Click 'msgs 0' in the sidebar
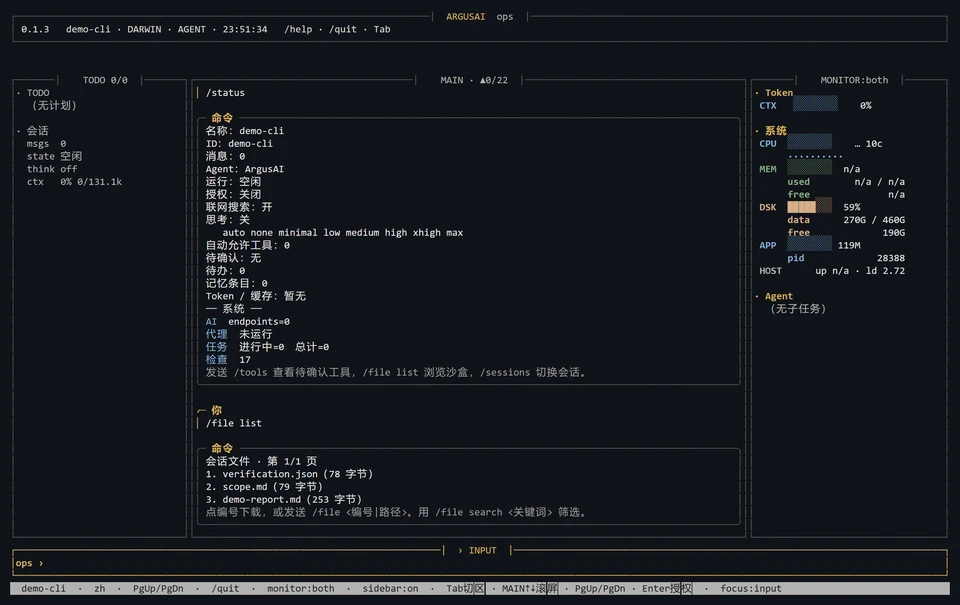Viewport: 960px width, 605px height. [x=47, y=144]
